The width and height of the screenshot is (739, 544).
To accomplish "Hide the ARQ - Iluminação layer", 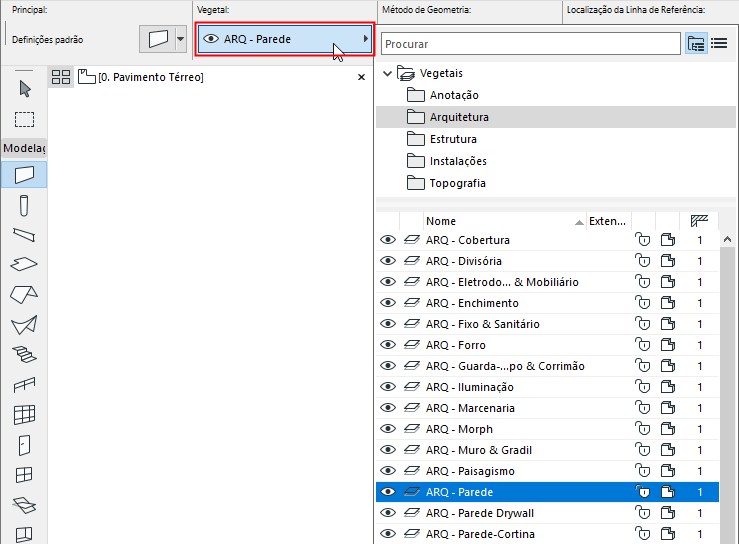I will coord(388,387).
